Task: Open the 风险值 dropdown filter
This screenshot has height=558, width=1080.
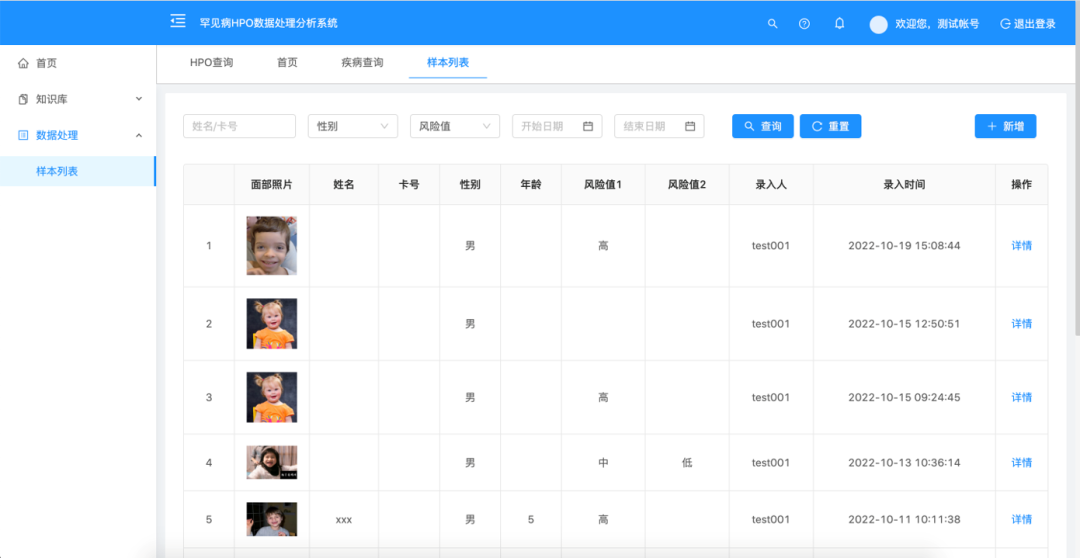Action: coord(455,126)
